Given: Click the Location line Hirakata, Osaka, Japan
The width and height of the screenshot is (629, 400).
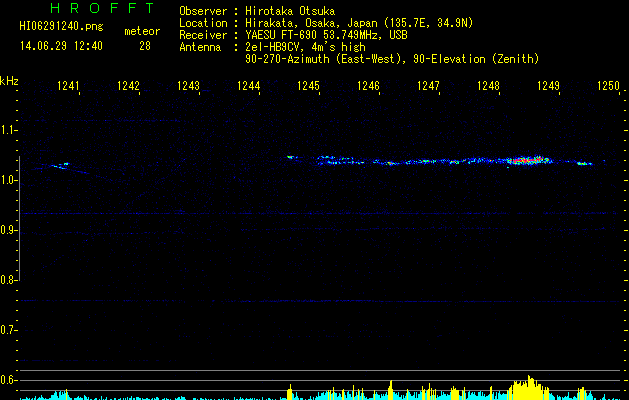Looking at the screenshot, I should point(326,23).
